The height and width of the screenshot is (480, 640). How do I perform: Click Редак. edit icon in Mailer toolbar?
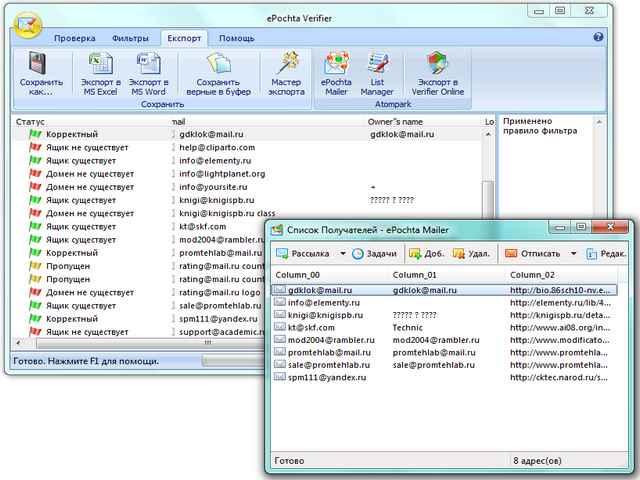(x=591, y=253)
